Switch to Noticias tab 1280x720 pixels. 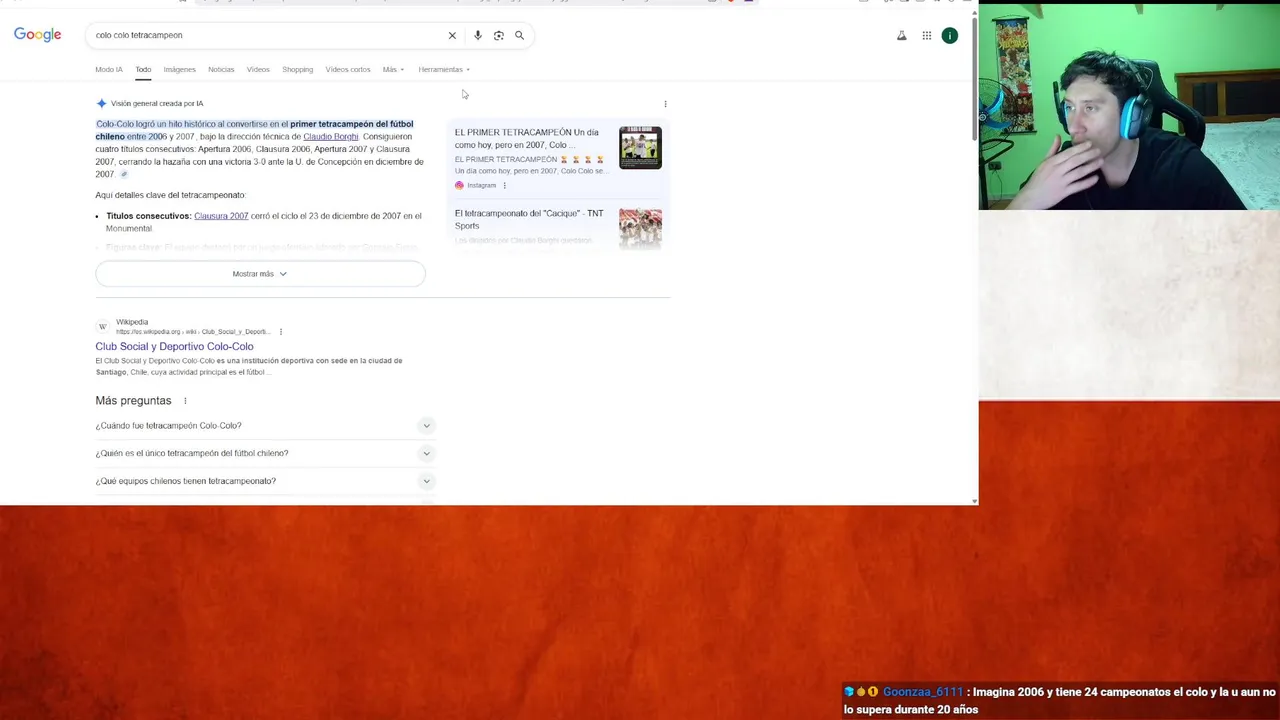coord(221,69)
